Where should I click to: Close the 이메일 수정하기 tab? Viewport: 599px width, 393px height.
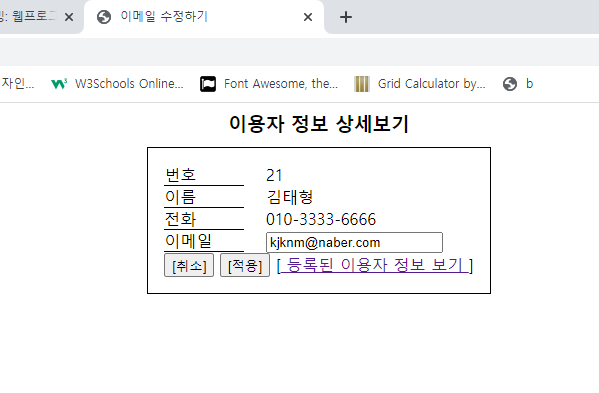click(308, 17)
